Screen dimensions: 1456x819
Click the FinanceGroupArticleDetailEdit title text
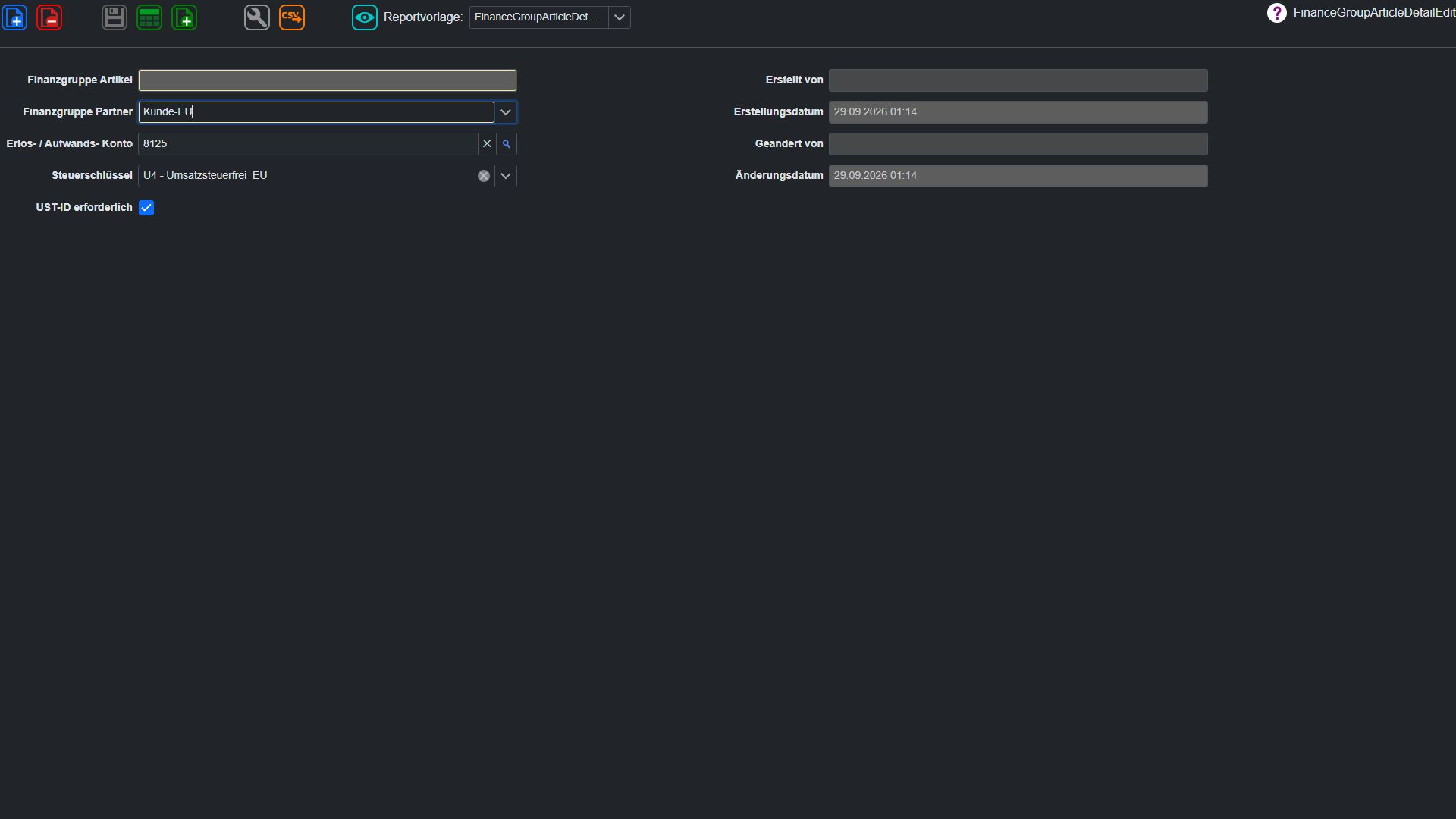(1374, 13)
